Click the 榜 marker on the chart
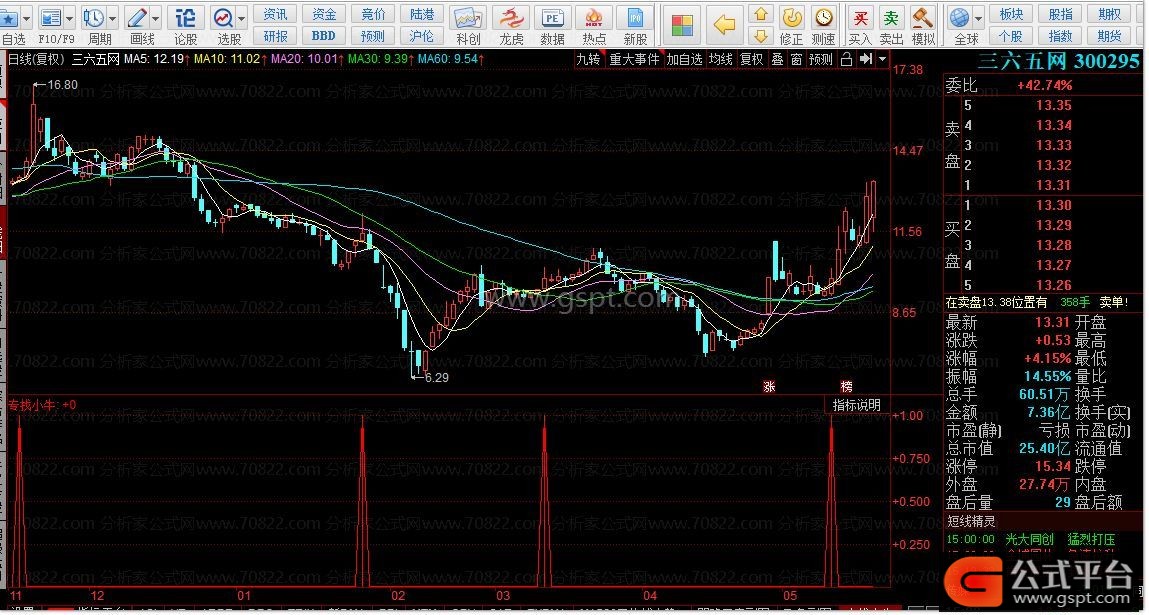 846,385
